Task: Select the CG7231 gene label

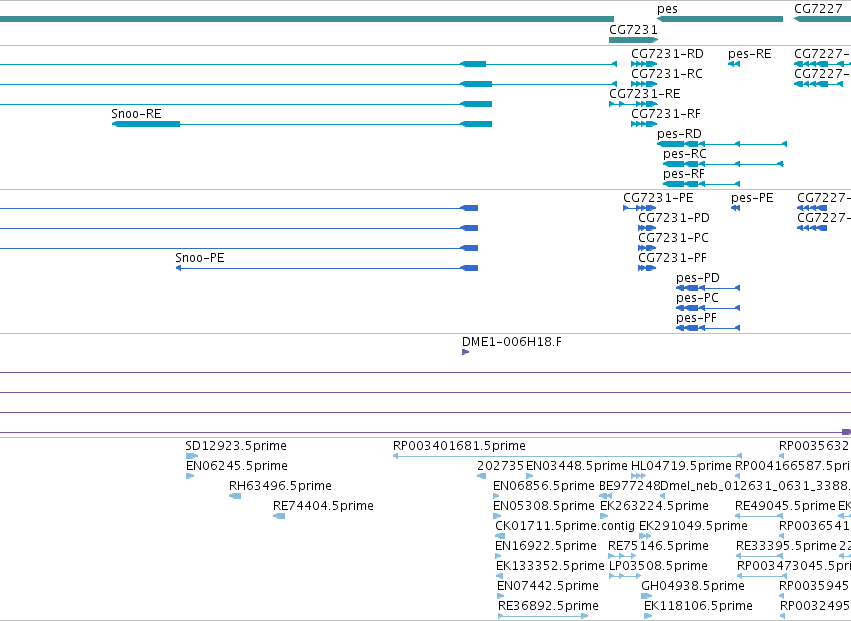Action: tap(633, 30)
